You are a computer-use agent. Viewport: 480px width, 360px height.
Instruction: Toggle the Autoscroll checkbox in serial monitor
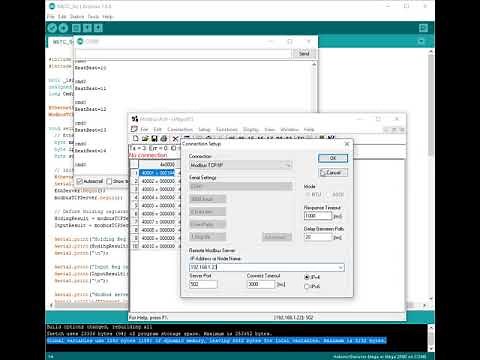point(79,181)
